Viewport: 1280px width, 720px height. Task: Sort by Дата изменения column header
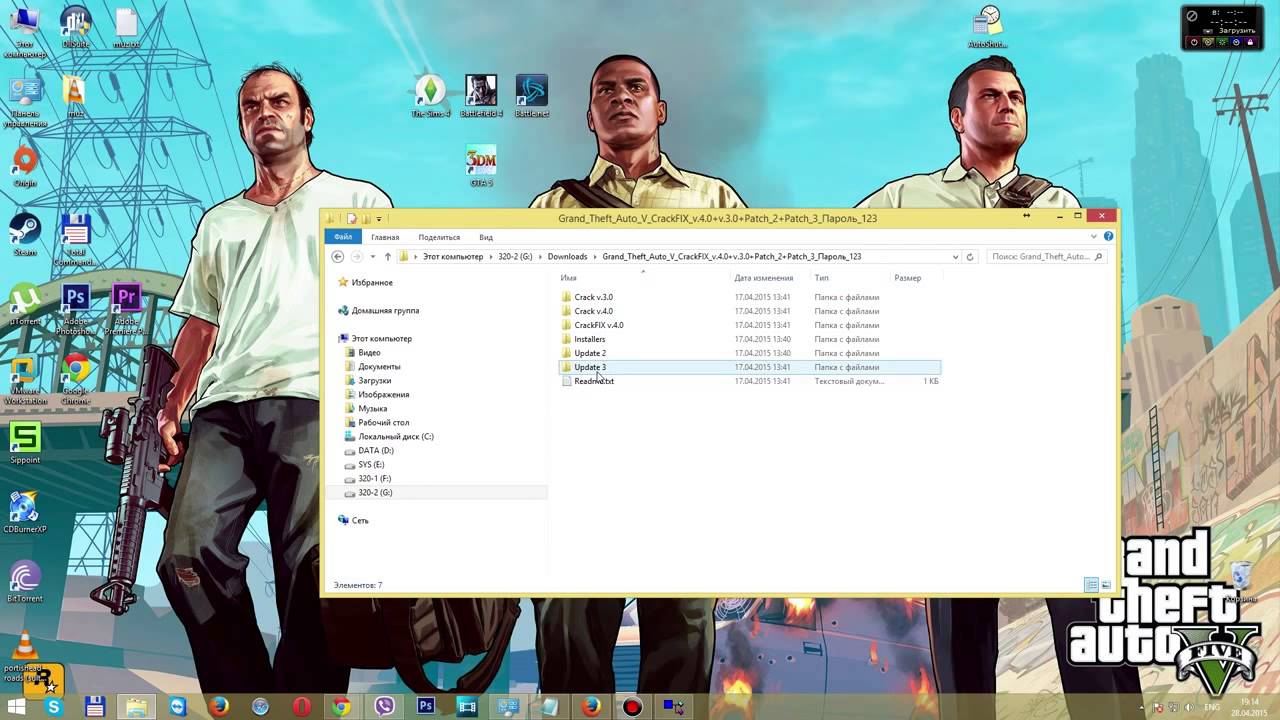point(770,278)
